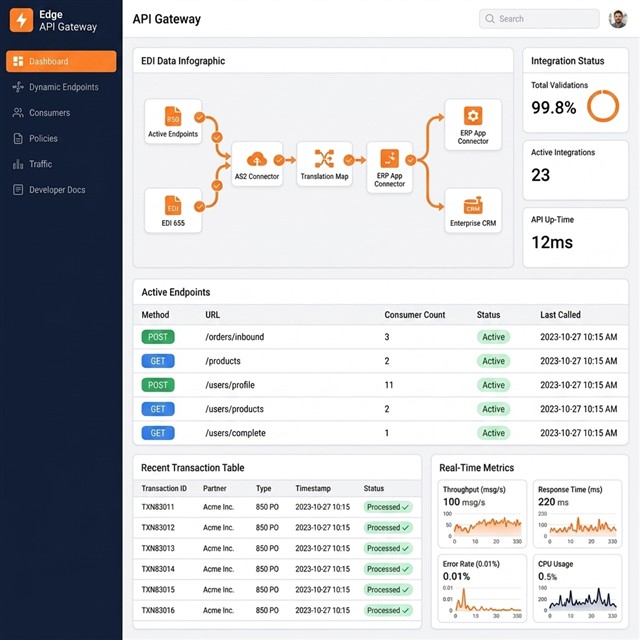This screenshot has width=640, height=640.
Task: Click the check badge beside AS2 Connector
Action: [279, 160]
